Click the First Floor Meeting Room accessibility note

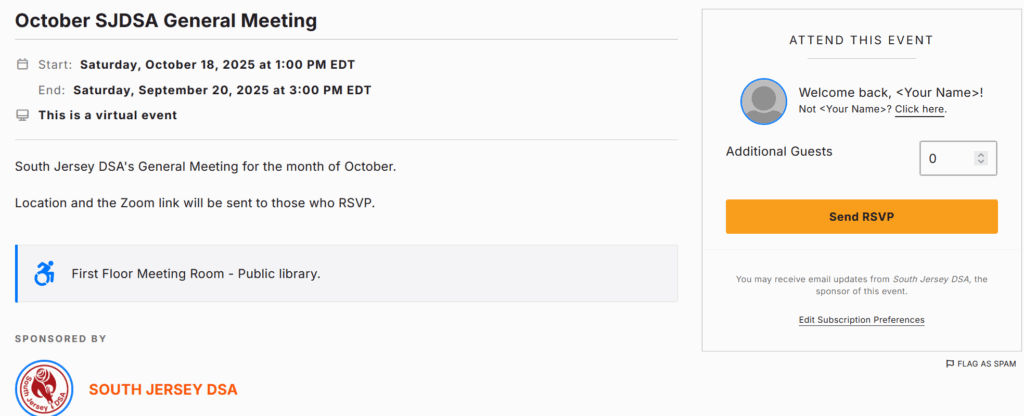click(196, 273)
